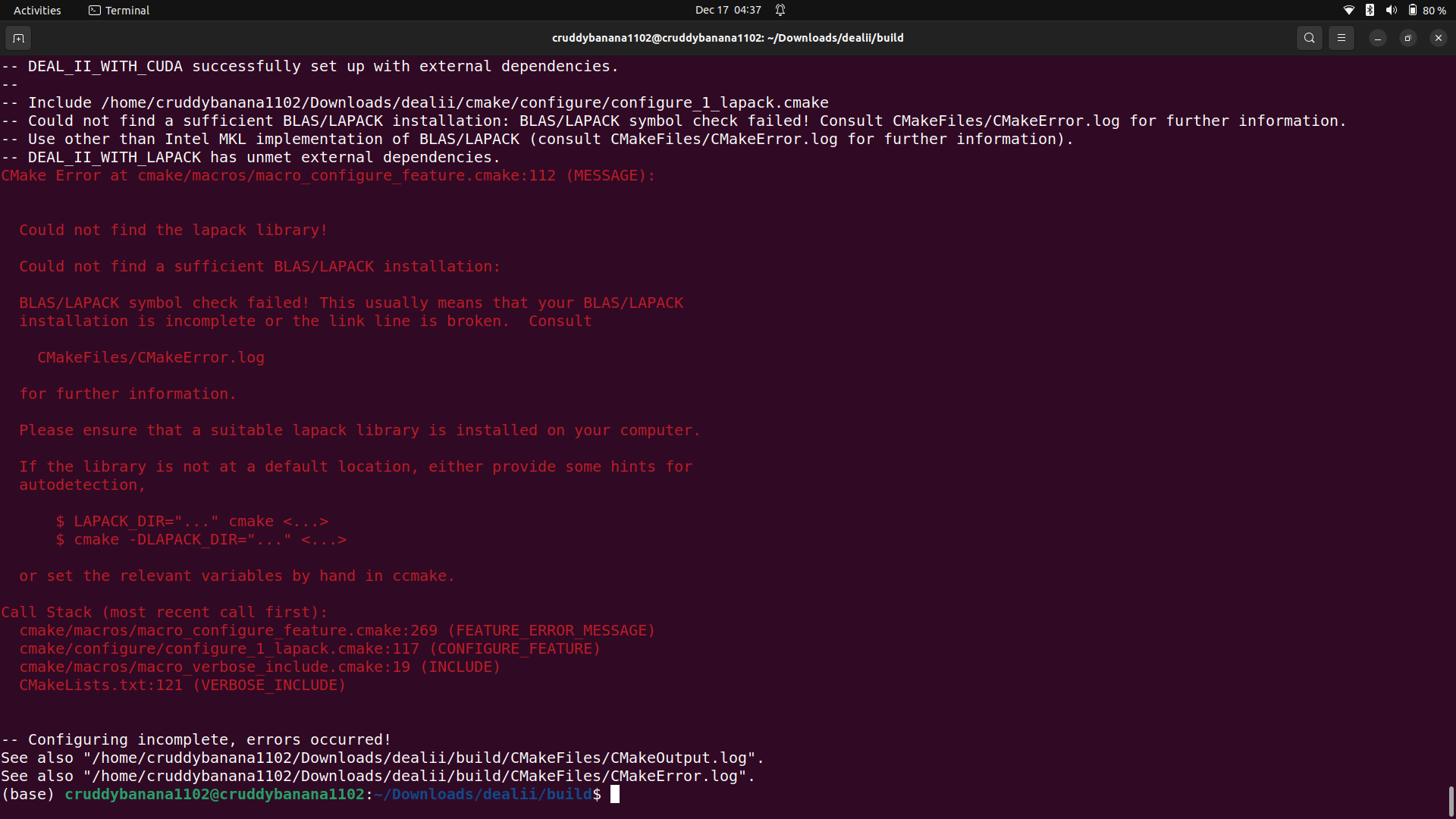Click the volume speaker icon

click(x=1391, y=10)
